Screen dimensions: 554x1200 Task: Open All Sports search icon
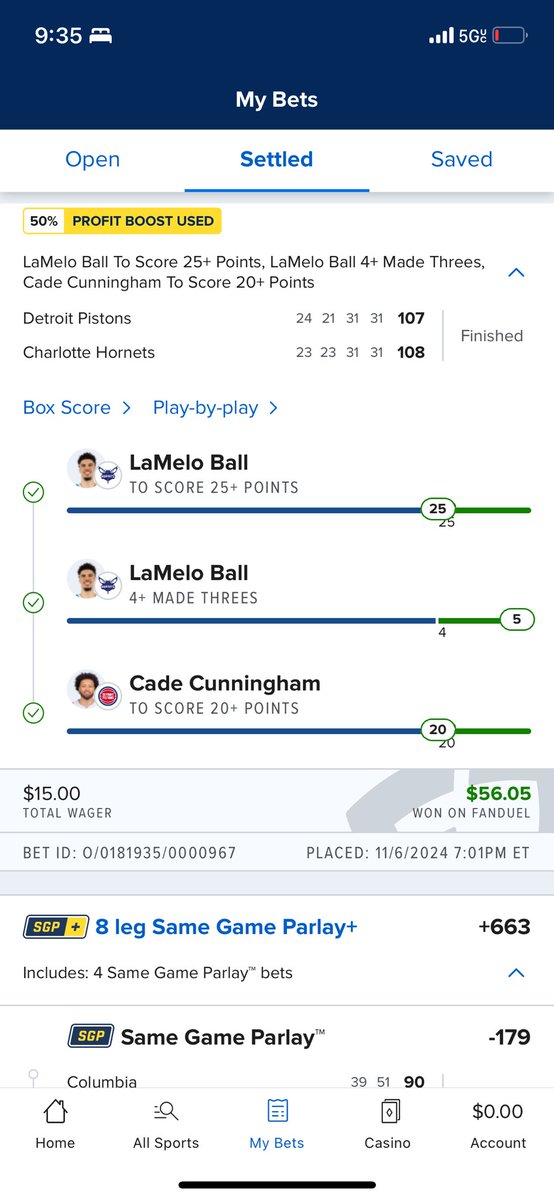point(166,1111)
